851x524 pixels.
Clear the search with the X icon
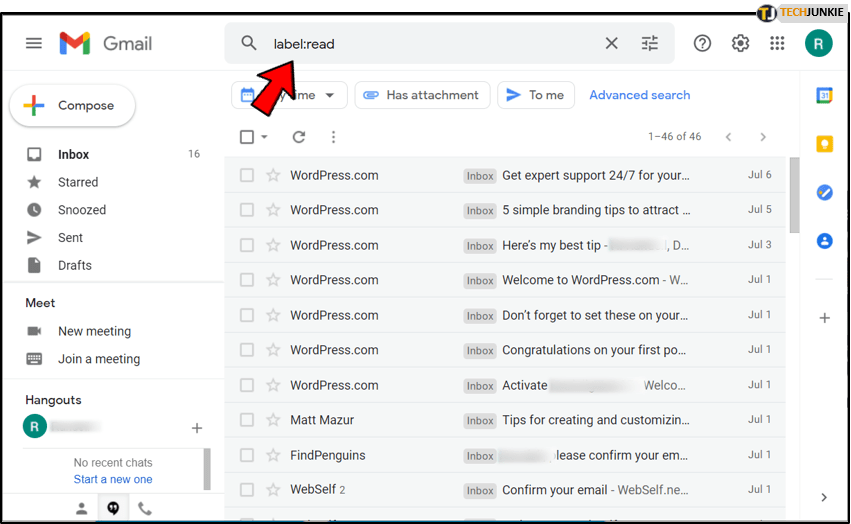coord(611,43)
